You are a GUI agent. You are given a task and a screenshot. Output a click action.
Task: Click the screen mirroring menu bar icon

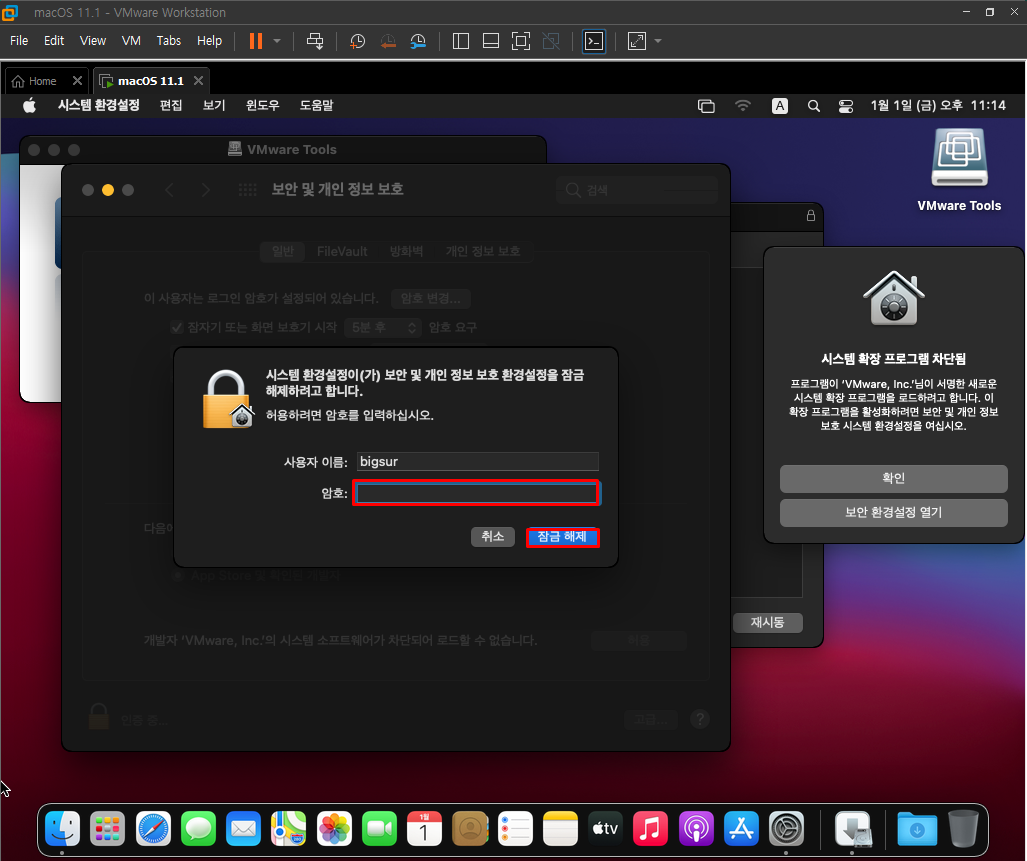point(706,106)
